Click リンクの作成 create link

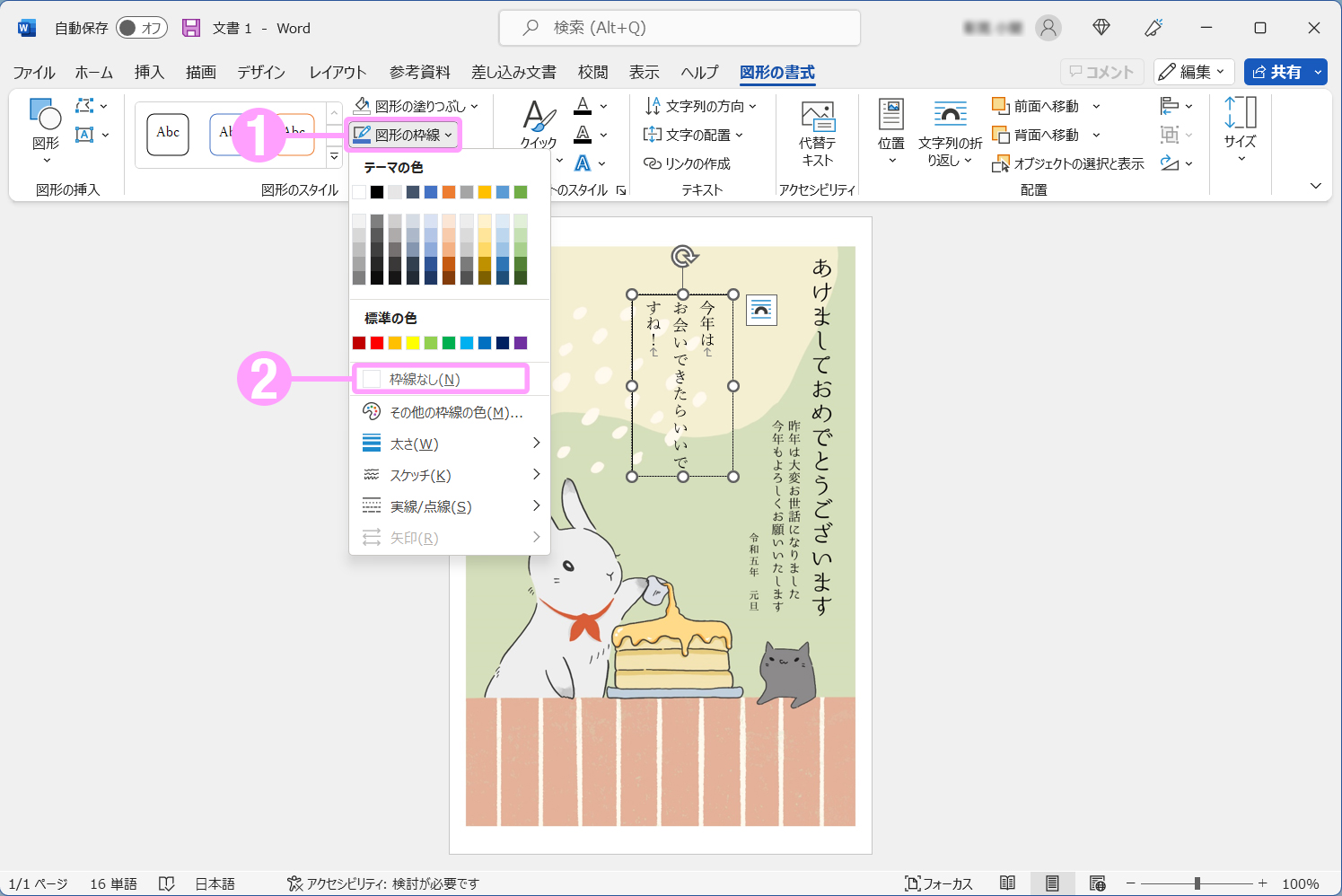[687, 163]
